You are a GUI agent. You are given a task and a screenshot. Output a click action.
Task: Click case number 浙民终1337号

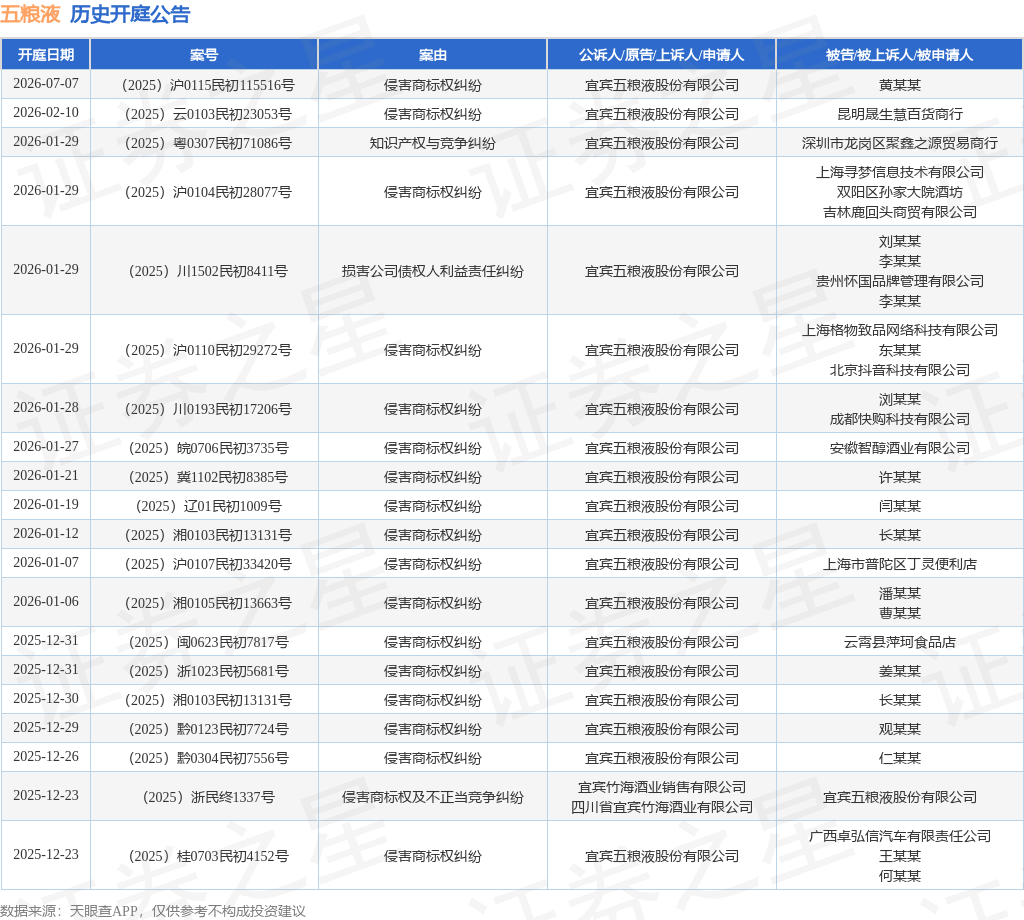[x=208, y=797]
